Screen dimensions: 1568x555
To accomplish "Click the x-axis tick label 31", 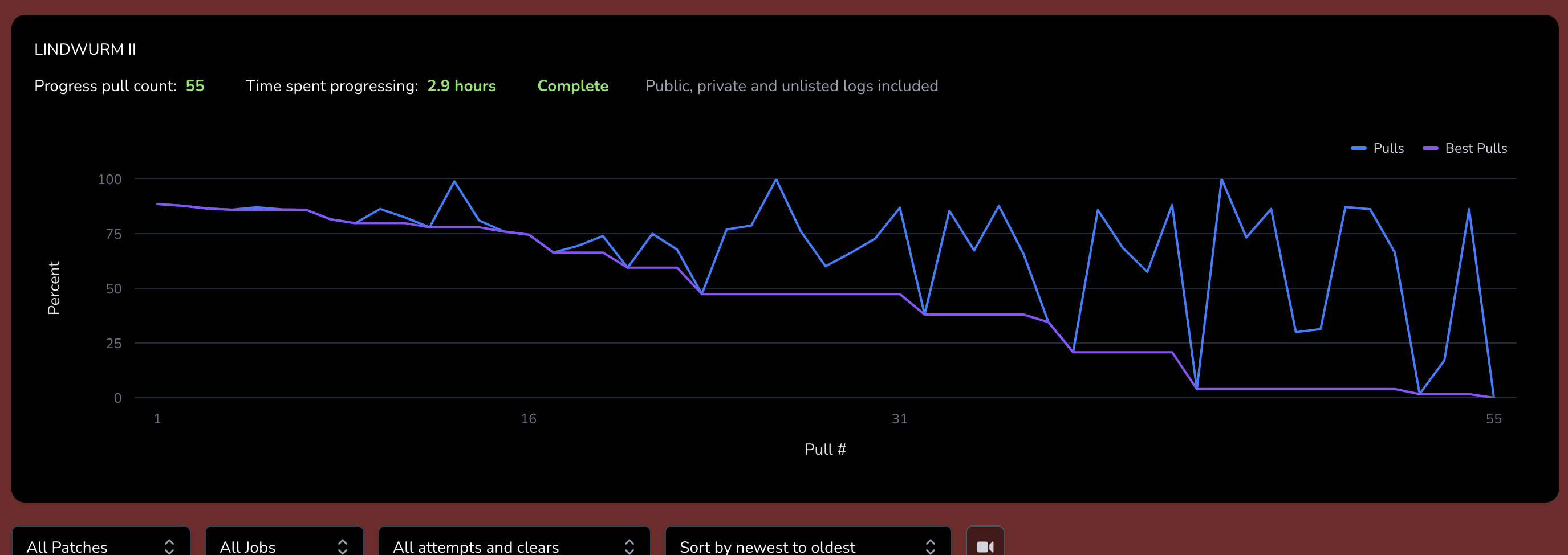I will [900, 419].
